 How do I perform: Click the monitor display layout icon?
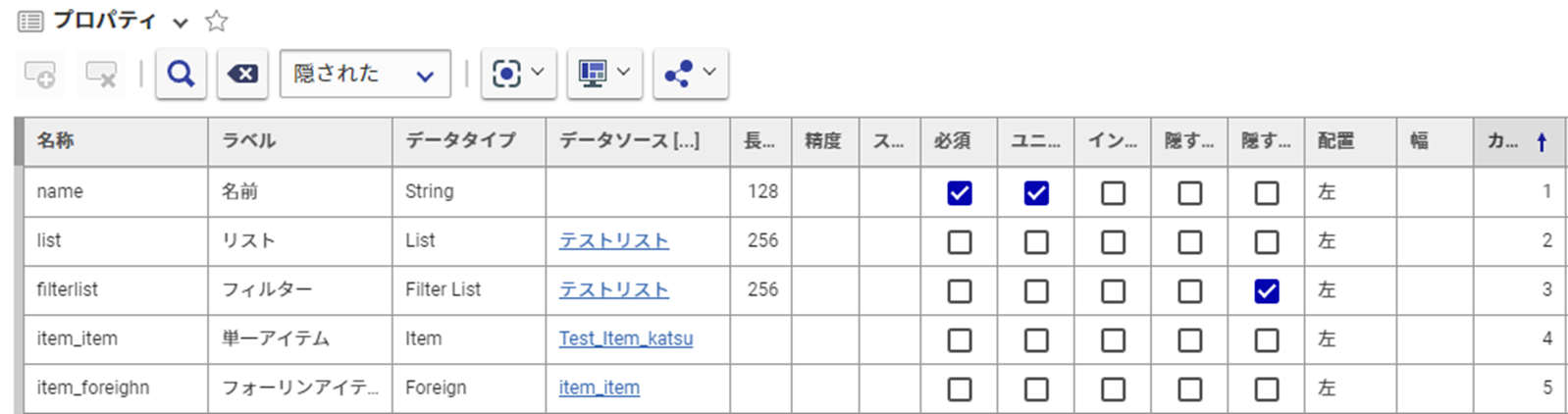(603, 74)
